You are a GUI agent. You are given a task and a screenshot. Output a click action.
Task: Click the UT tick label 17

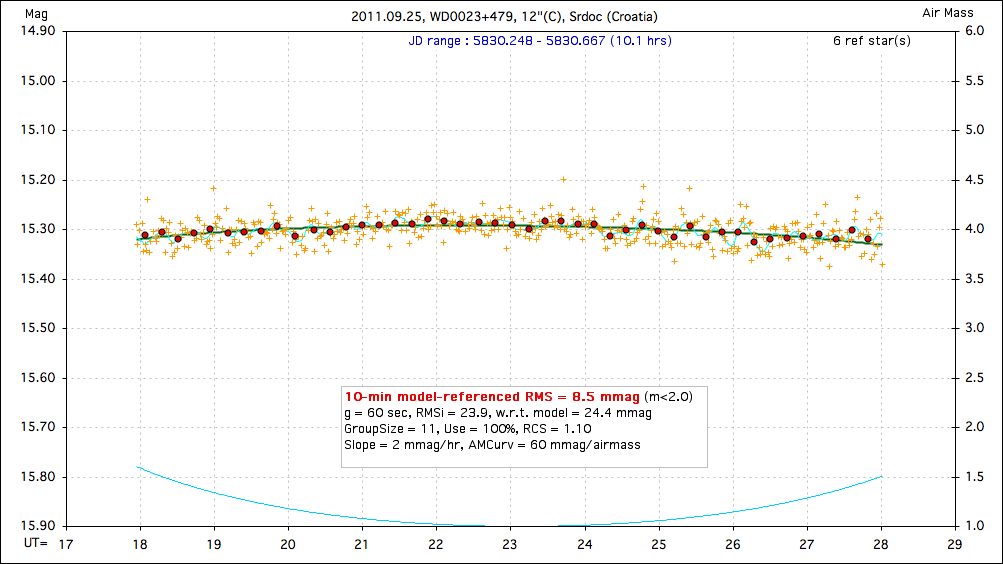coord(65,544)
